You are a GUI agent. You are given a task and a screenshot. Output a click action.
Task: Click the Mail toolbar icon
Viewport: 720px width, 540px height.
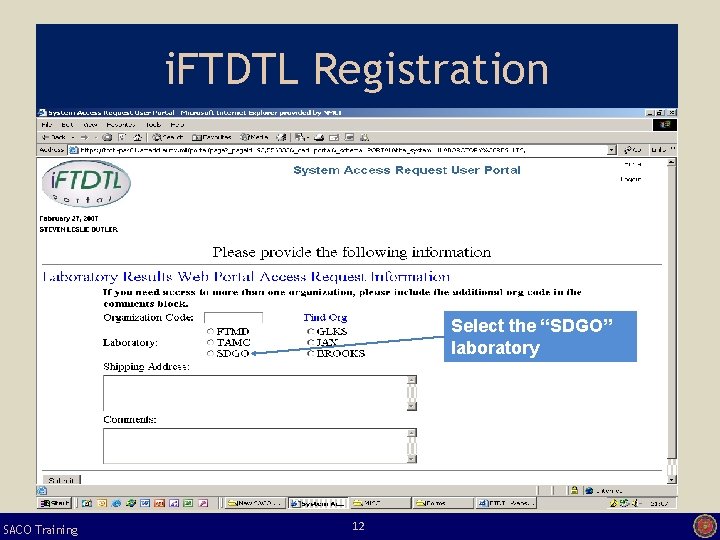[x=301, y=137]
